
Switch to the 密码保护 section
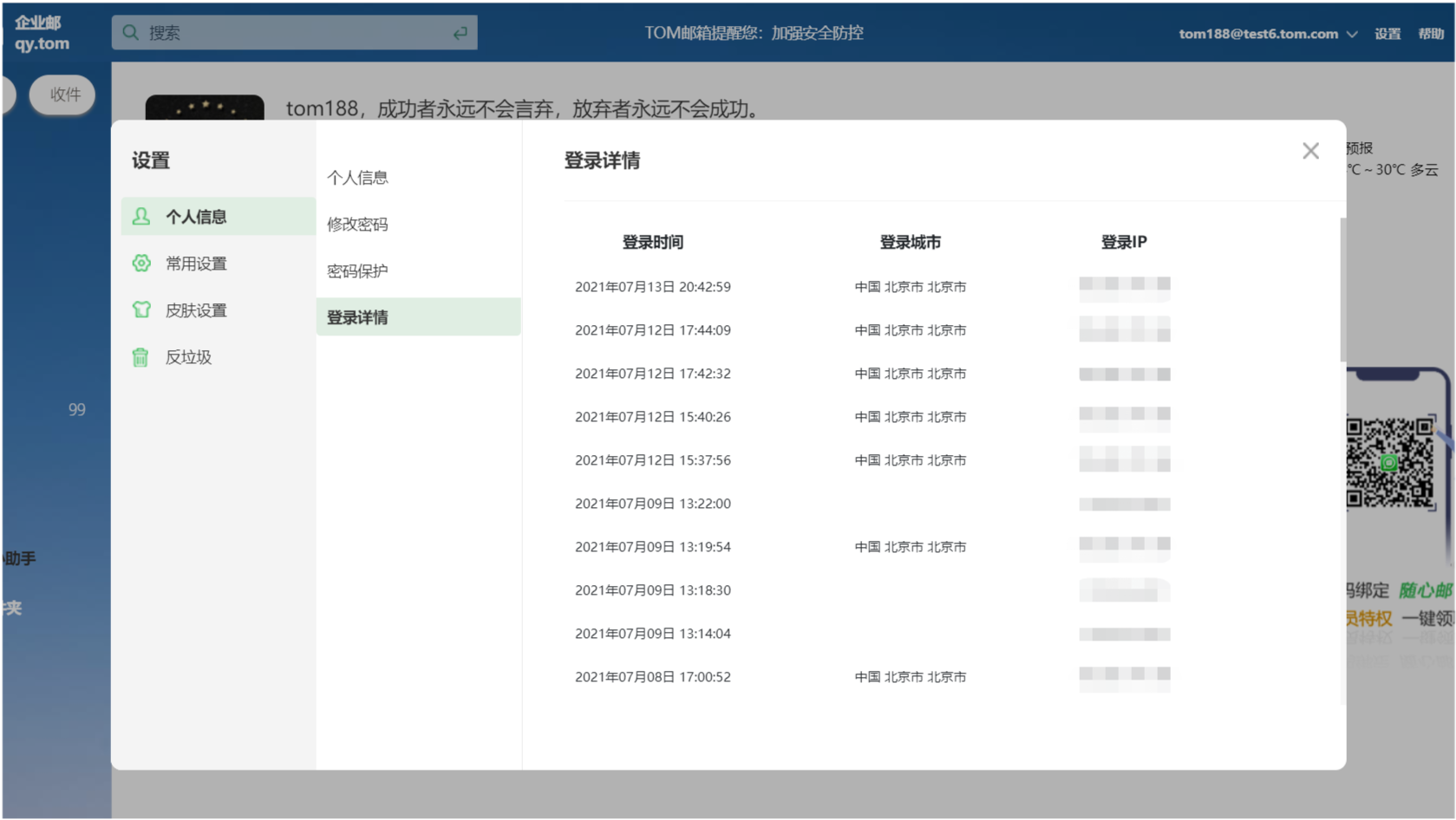(x=357, y=270)
